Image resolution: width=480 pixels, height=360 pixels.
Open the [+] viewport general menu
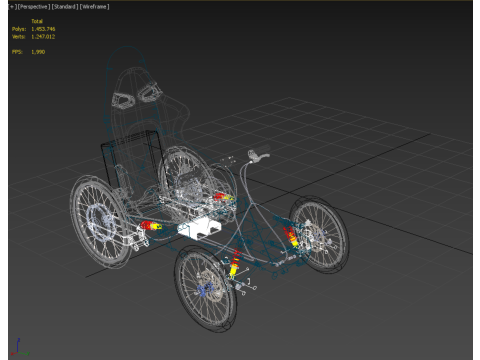coord(13,7)
